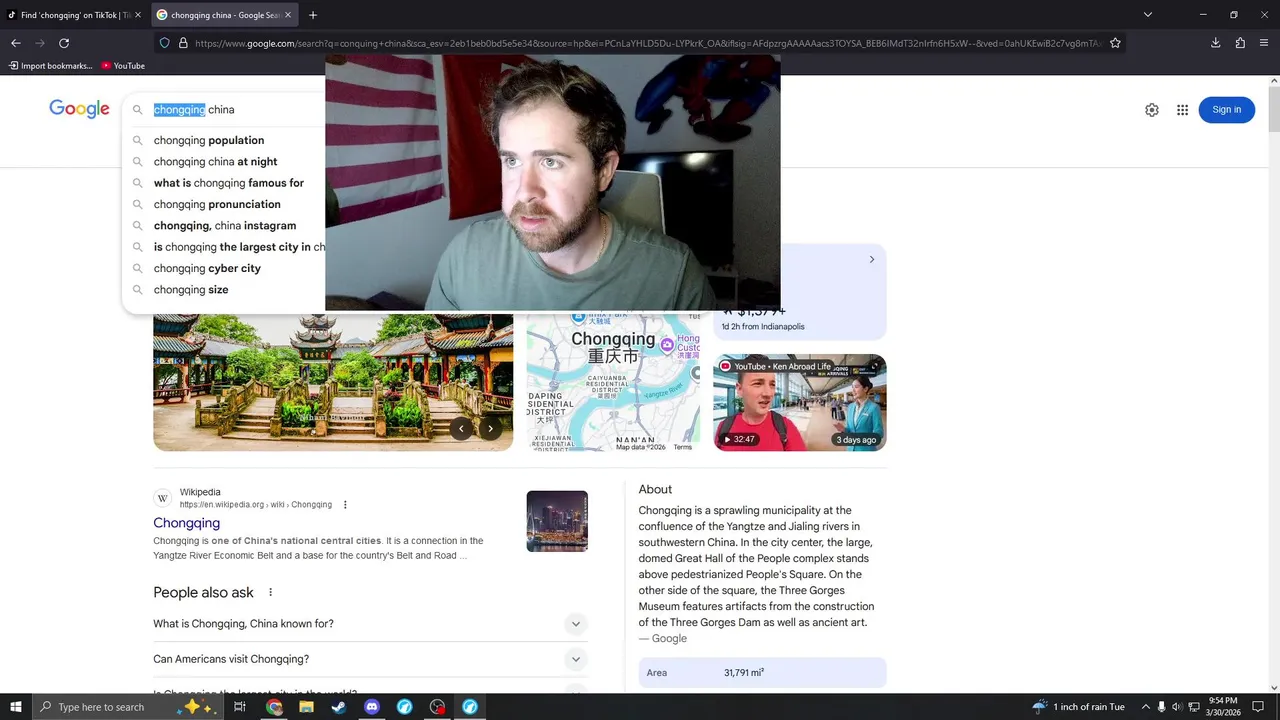Click the map Terms link
Screen dimensions: 1280x720
682,447
